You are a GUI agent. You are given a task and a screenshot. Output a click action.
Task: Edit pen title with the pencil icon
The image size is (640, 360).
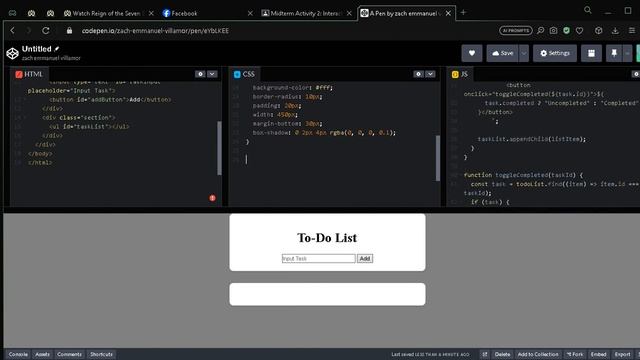[57, 49]
